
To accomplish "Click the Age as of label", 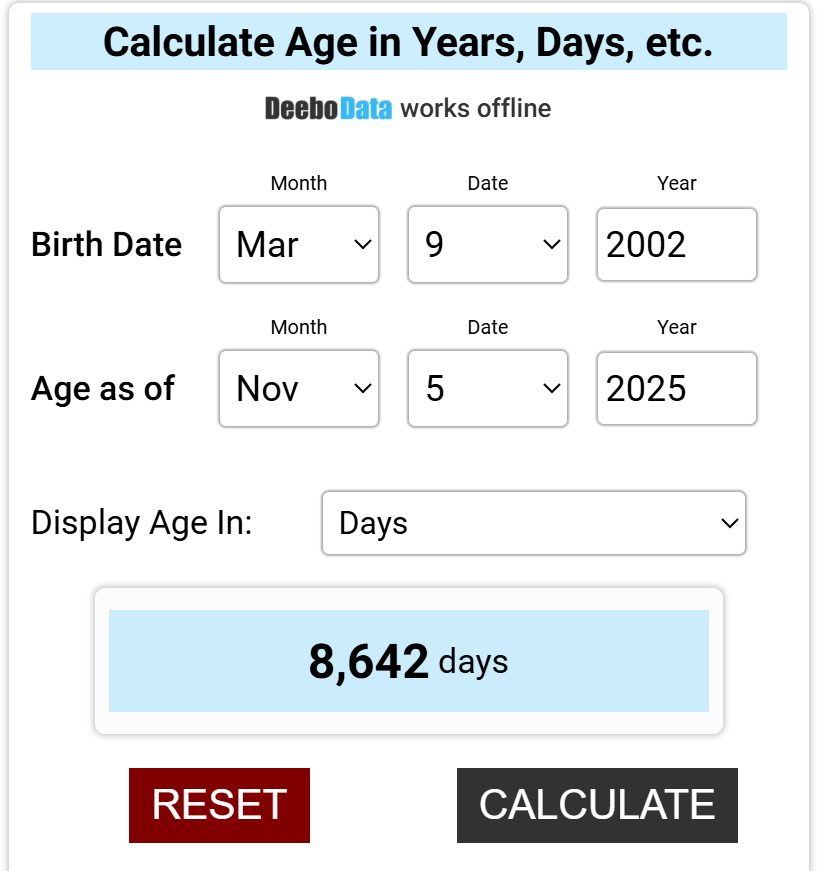I will point(103,389).
